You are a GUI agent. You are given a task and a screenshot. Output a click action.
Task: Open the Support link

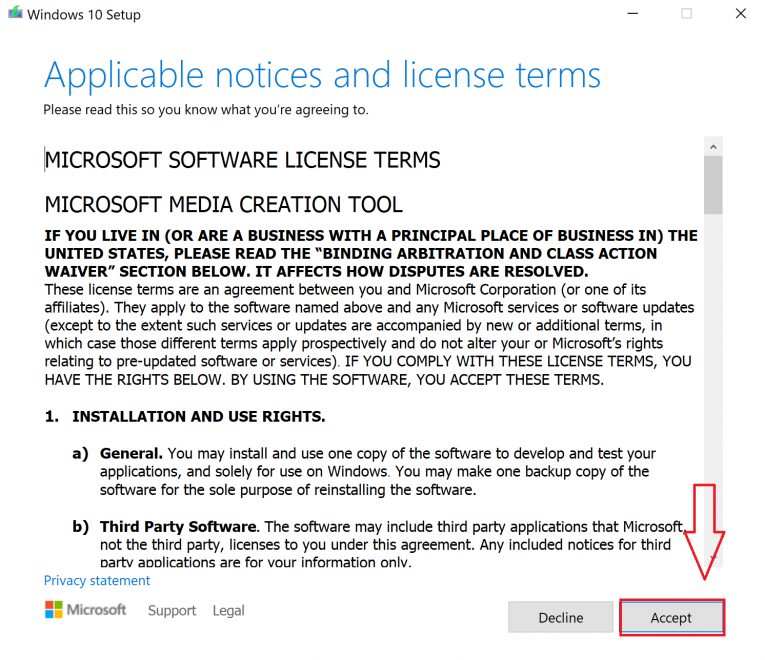(172, 610)
